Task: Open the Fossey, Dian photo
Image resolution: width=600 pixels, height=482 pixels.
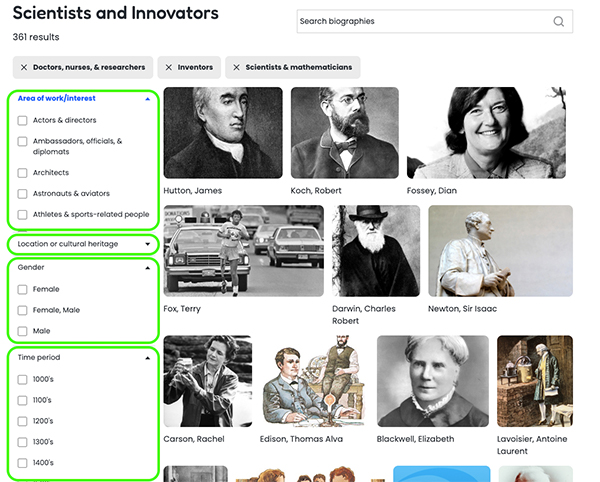Action: point(486,133)
